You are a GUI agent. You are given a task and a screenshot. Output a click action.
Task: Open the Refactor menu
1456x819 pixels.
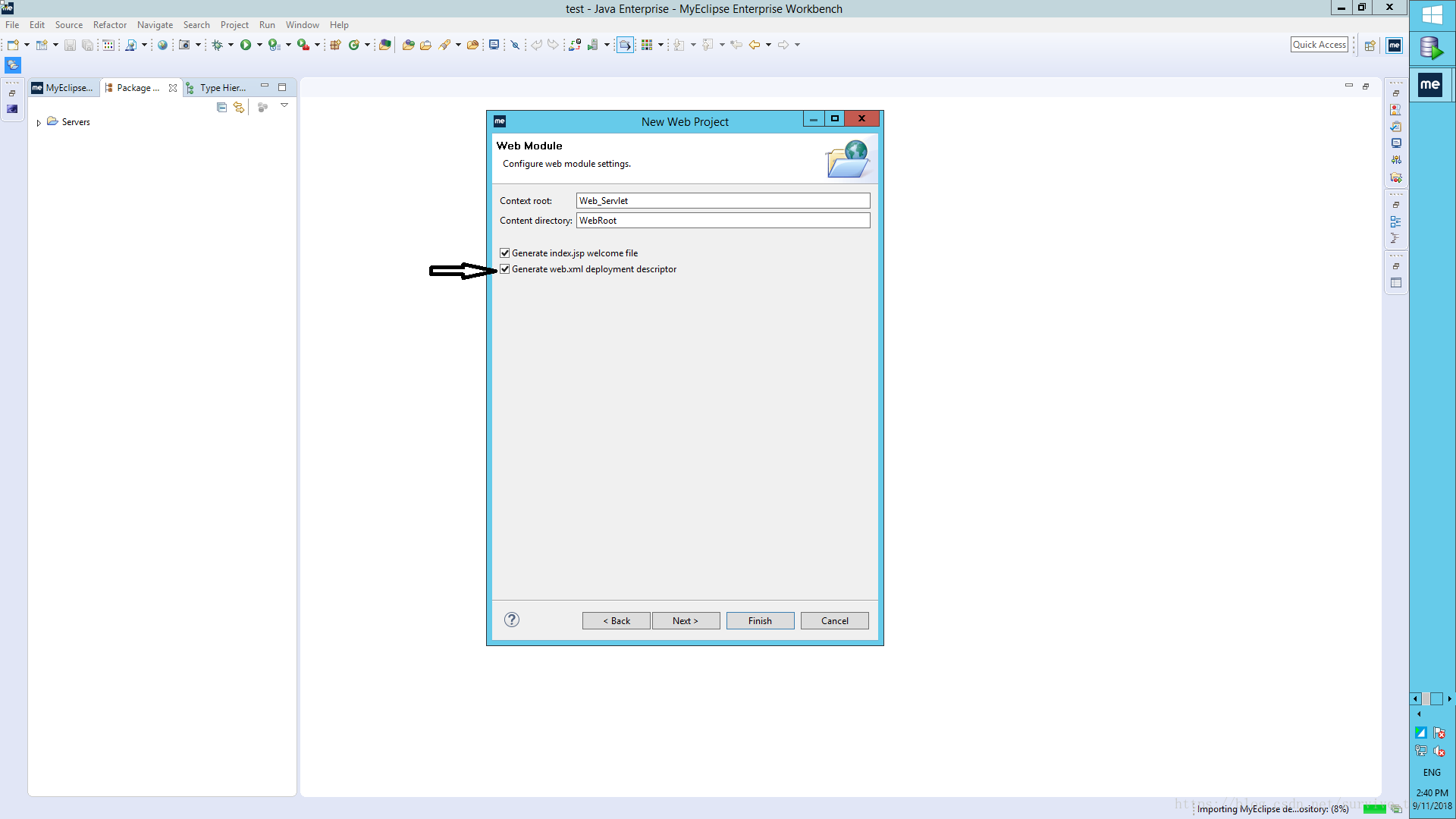point(110,25)
